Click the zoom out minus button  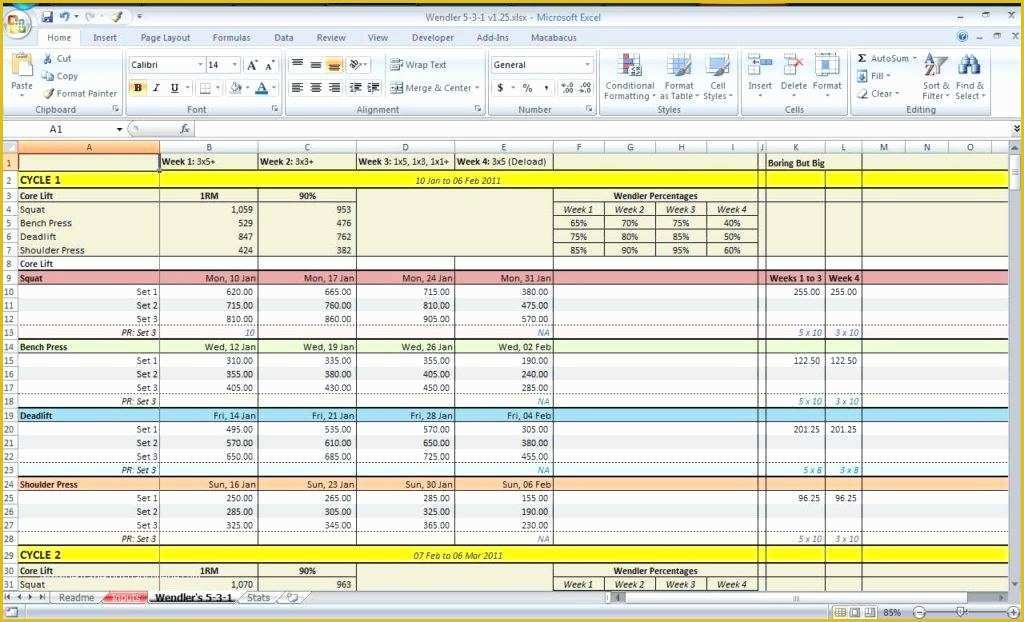coord(919,613)
